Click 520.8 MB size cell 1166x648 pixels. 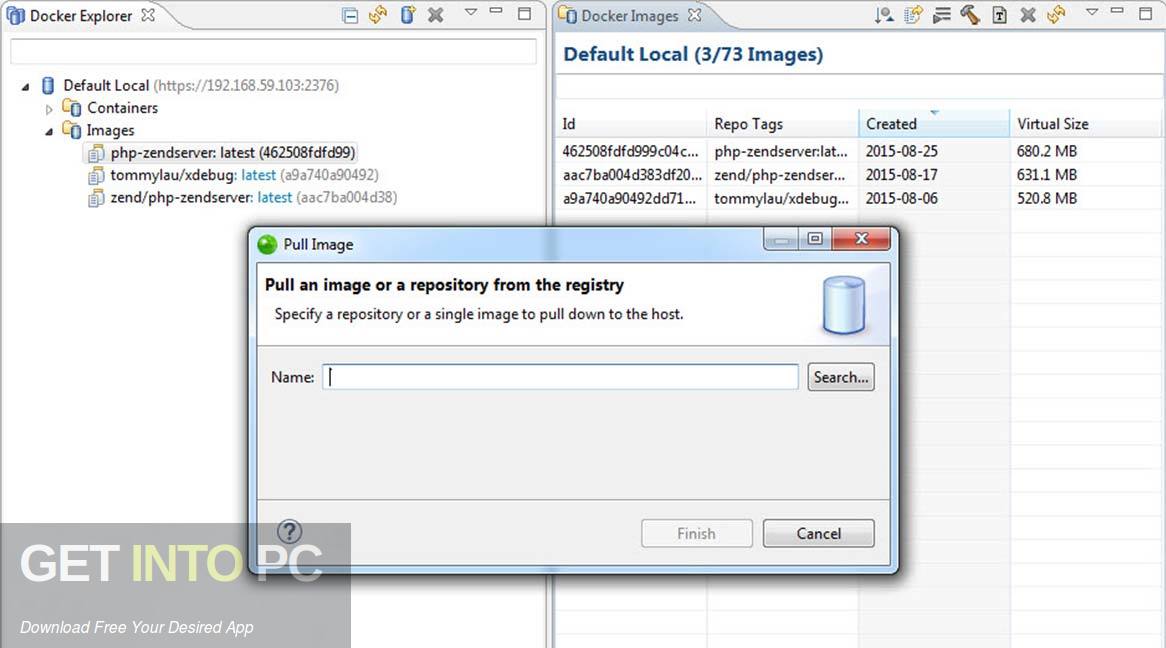[1046, 199]
